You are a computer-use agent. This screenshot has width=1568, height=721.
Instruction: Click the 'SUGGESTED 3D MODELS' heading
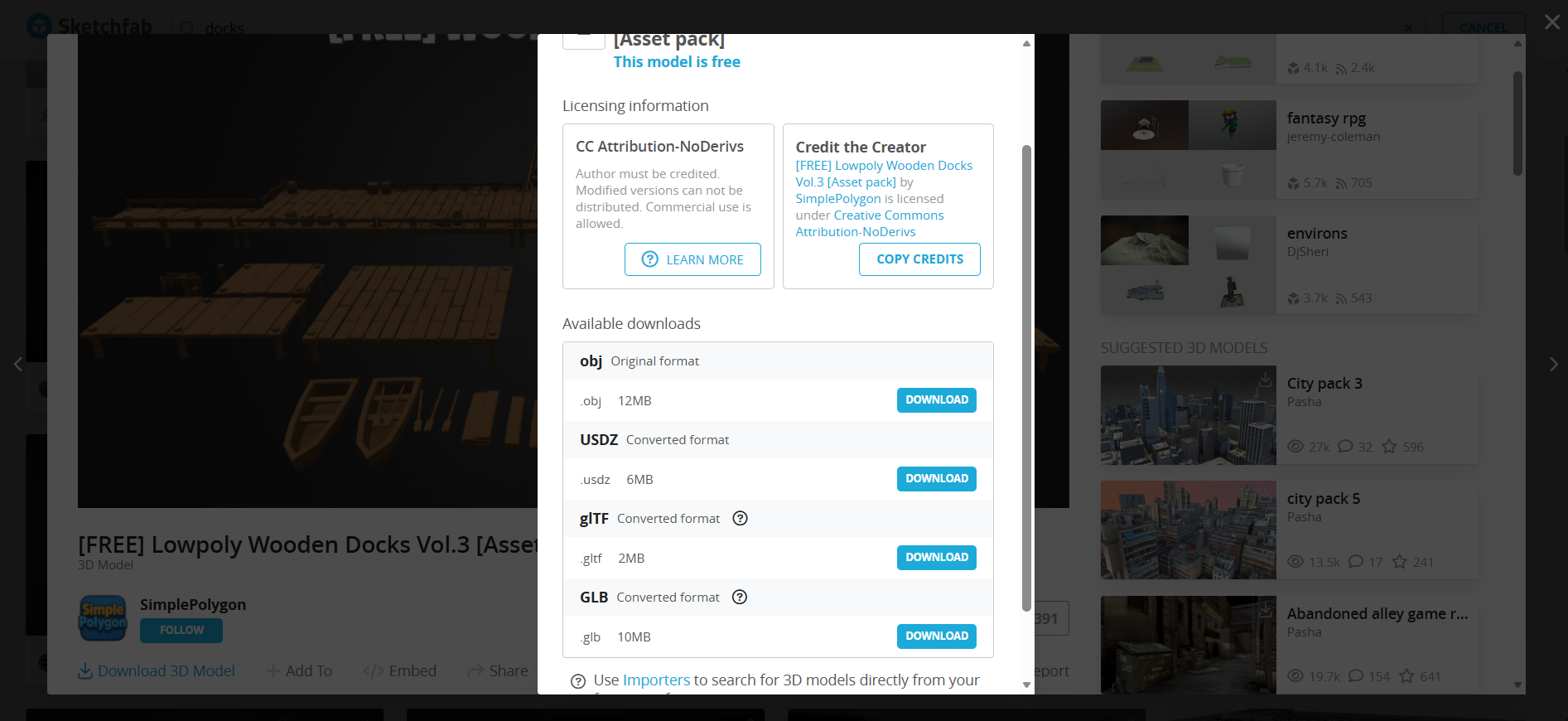click(1184, 348)
